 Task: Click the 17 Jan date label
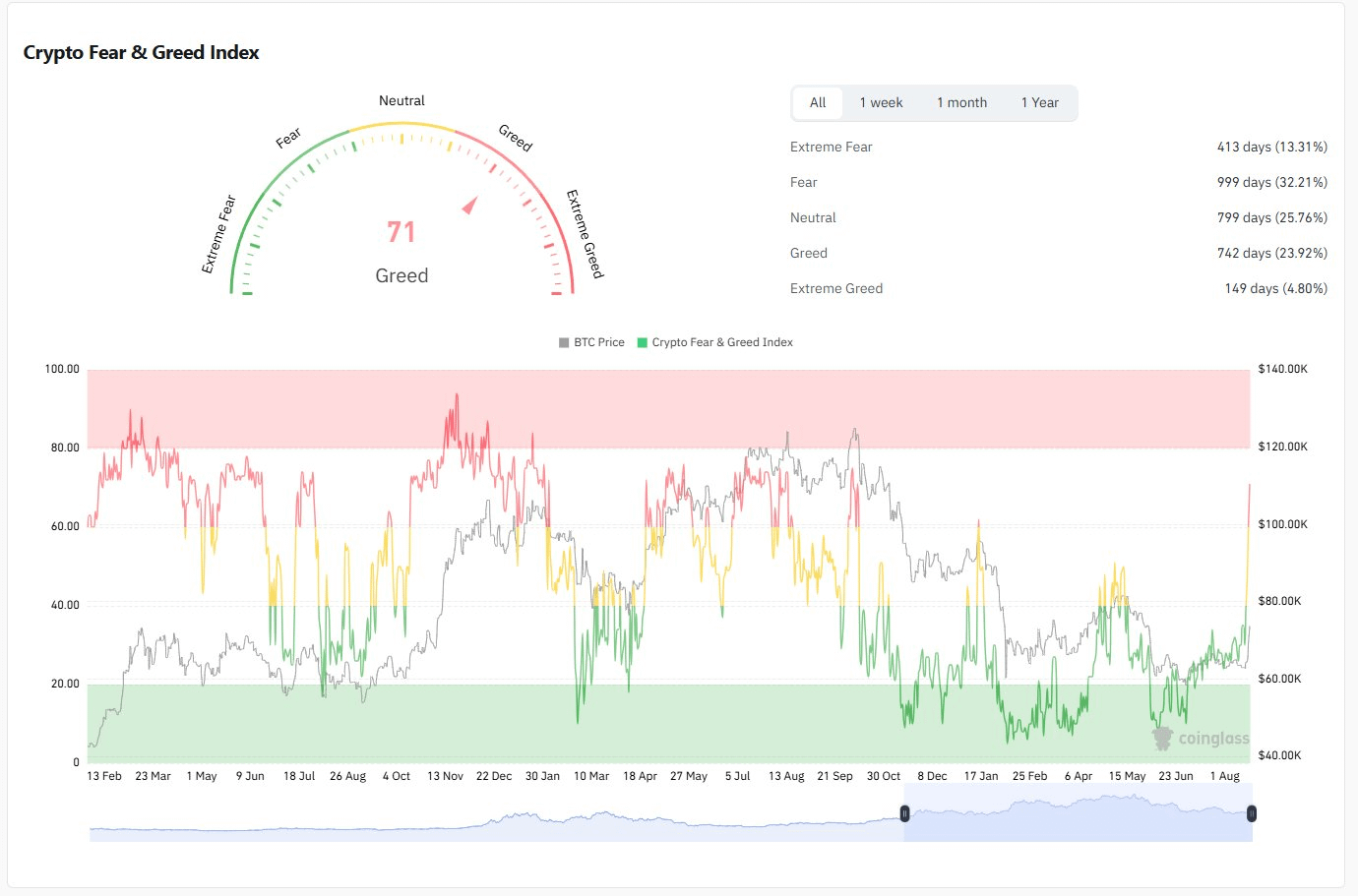(981, 776)
